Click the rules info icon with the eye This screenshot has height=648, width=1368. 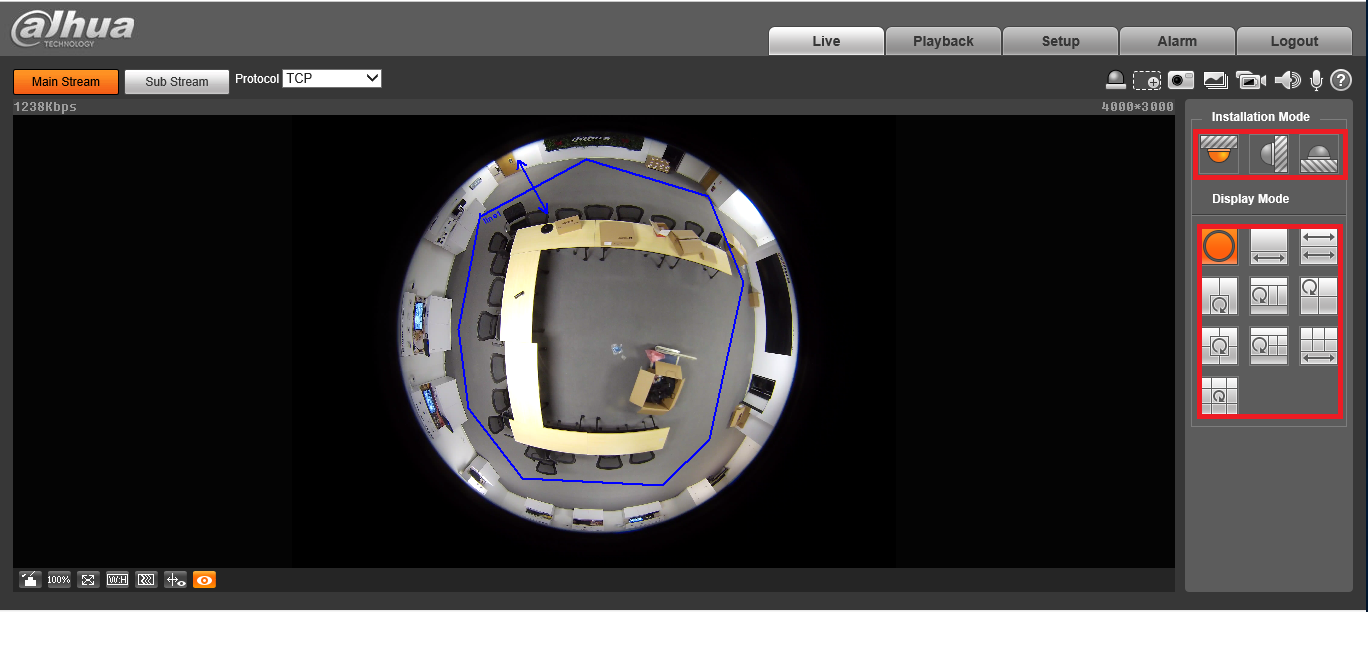click(175, 579)
